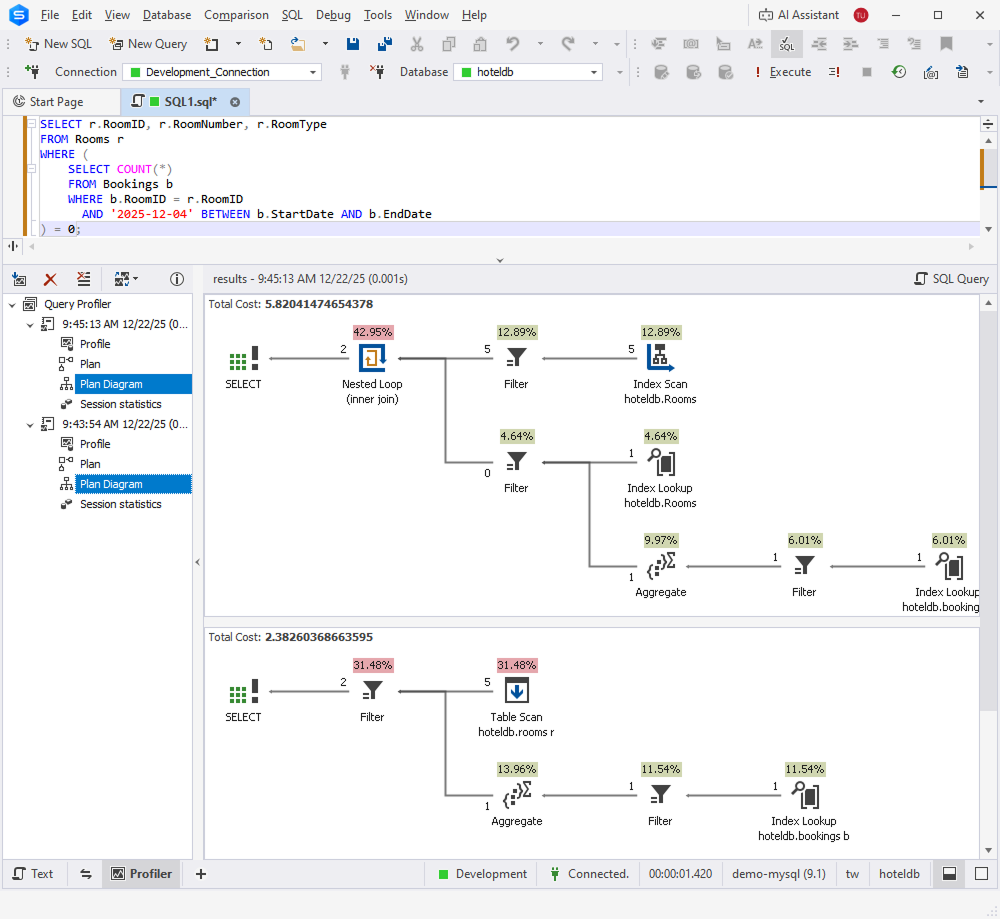Click the Cut toolbar icon
The height and width of the screenshot is (919, 1000).
coord(417,44)
